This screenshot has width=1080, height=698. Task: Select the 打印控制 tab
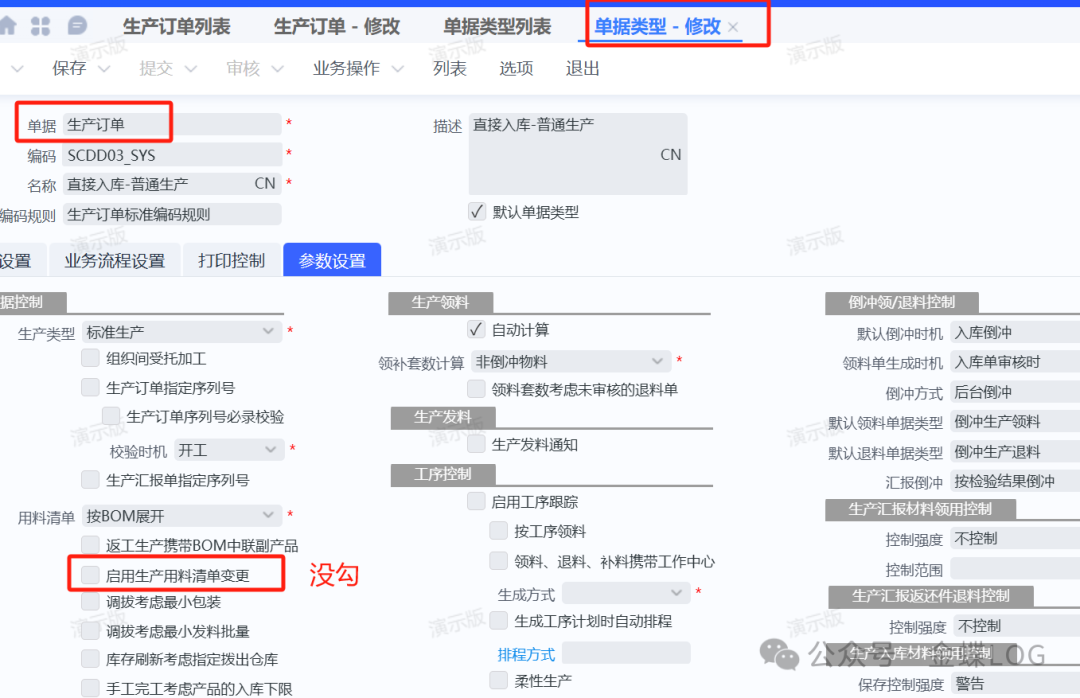pos(231,261)
